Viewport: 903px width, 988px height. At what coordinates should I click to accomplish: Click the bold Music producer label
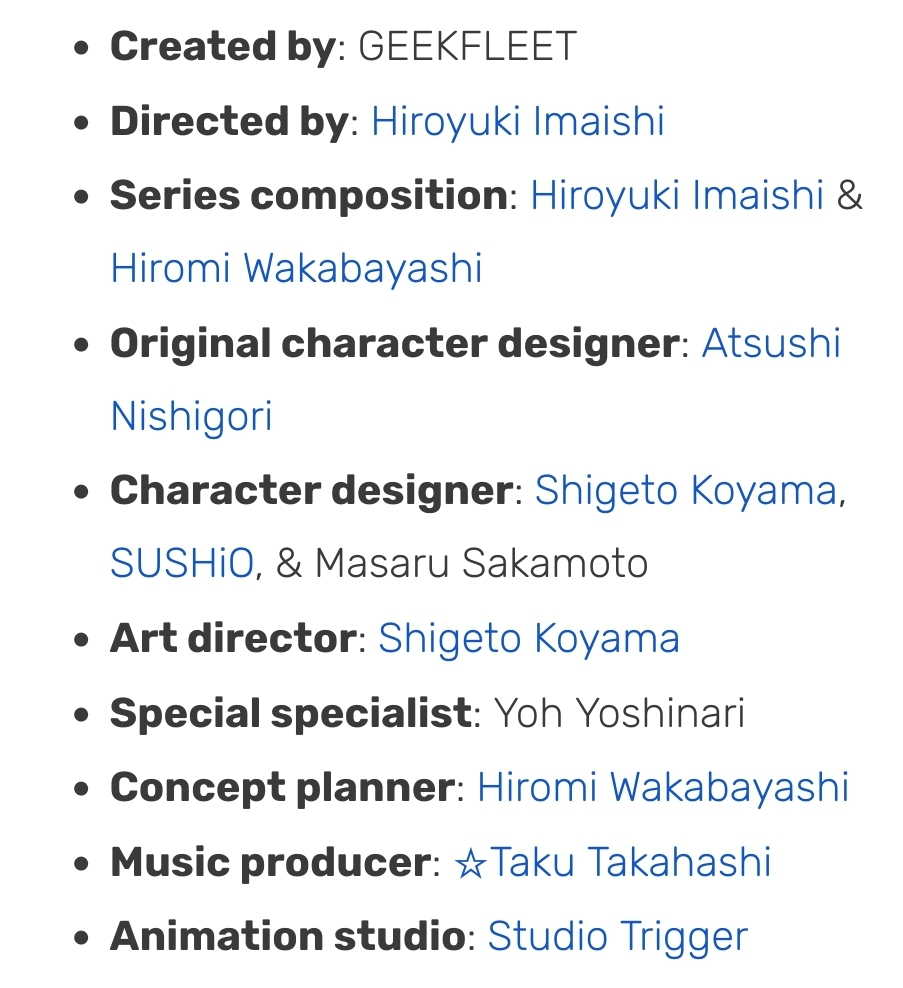click(271, 861)
